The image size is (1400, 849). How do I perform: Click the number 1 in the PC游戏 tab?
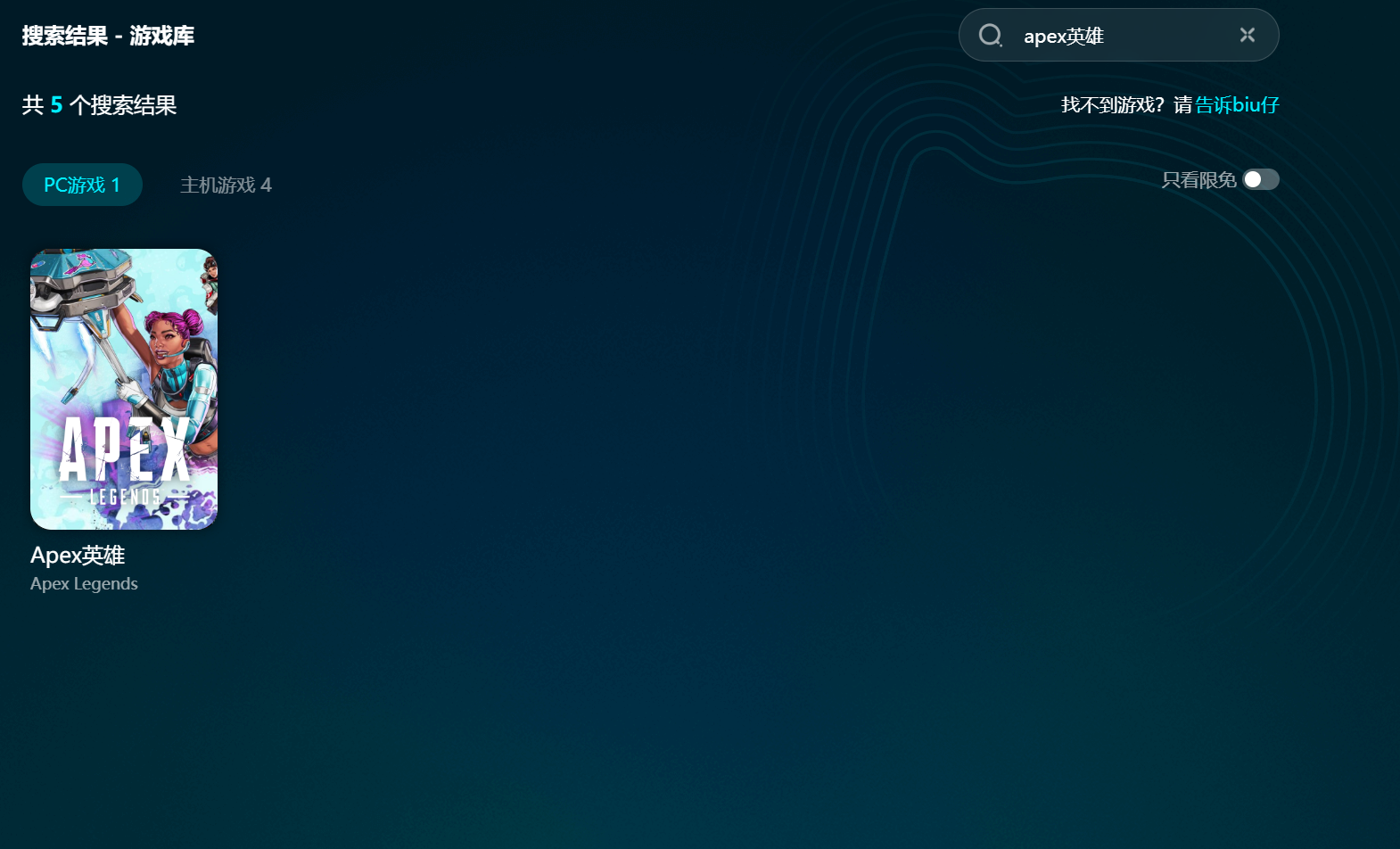tap(115, 185)
